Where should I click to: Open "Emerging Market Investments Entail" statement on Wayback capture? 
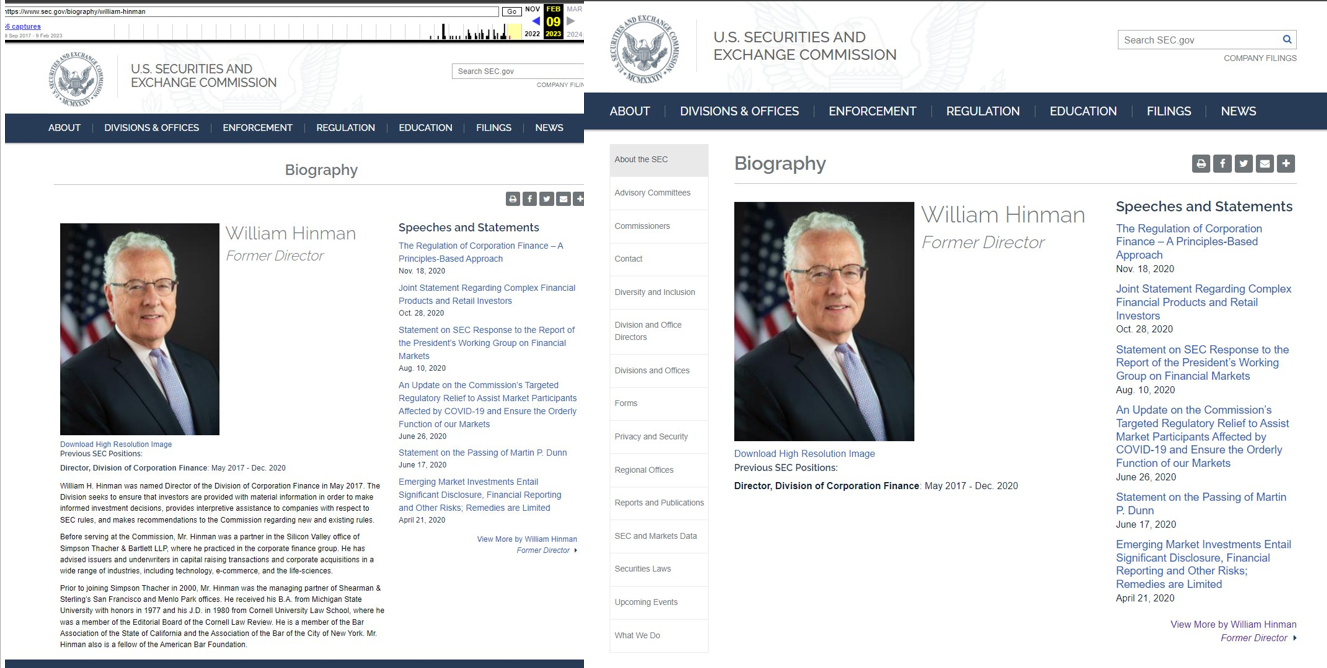(480, 495)
